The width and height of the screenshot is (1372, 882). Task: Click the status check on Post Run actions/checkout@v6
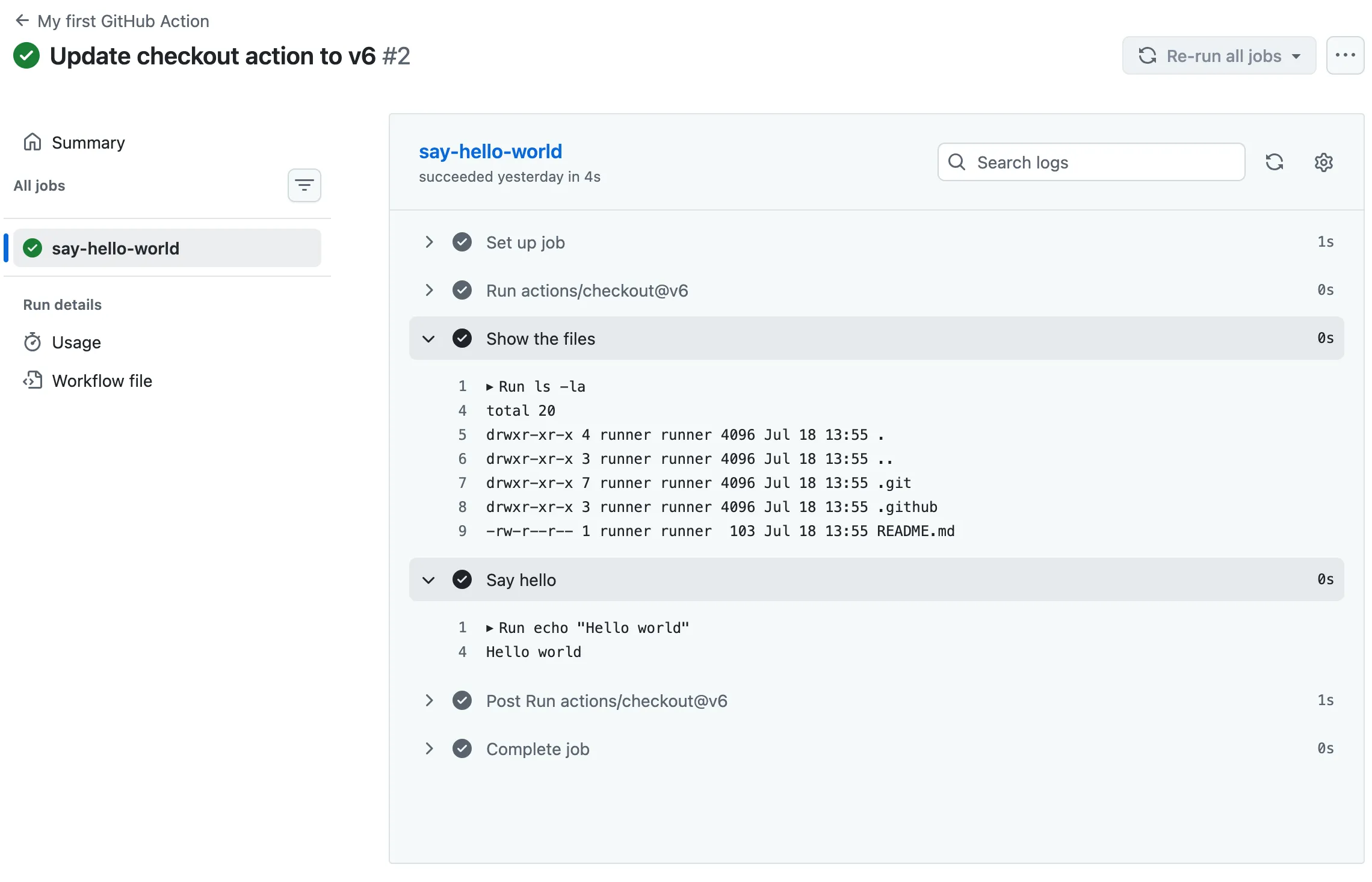tap(462, 700)
